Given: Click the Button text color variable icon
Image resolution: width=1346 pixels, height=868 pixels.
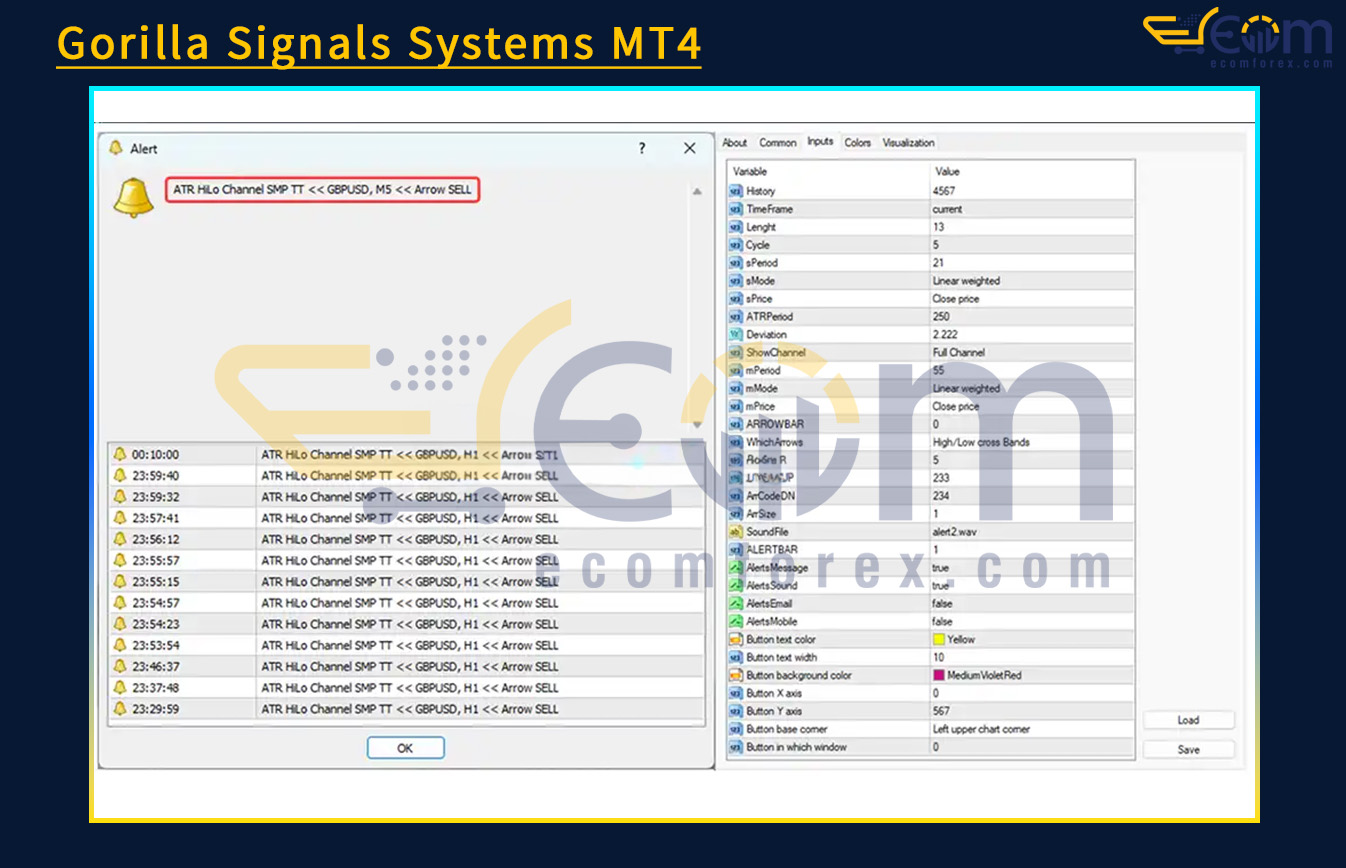Looking at the screenshot, I should pos(736,639).
